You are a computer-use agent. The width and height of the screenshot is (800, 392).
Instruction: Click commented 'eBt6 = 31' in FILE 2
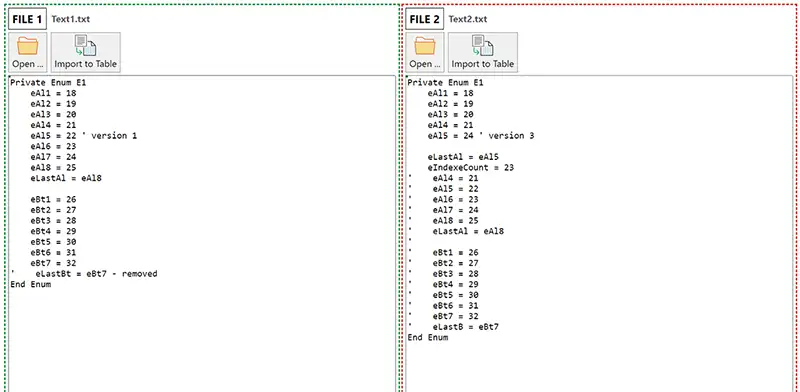pos(456,306)
